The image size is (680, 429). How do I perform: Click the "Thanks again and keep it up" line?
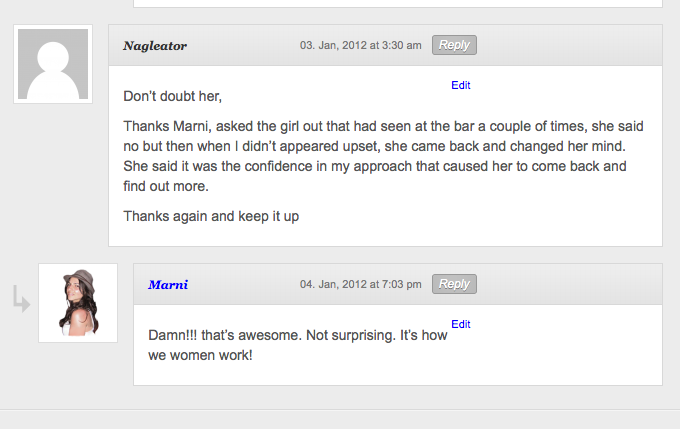(211, 216)
